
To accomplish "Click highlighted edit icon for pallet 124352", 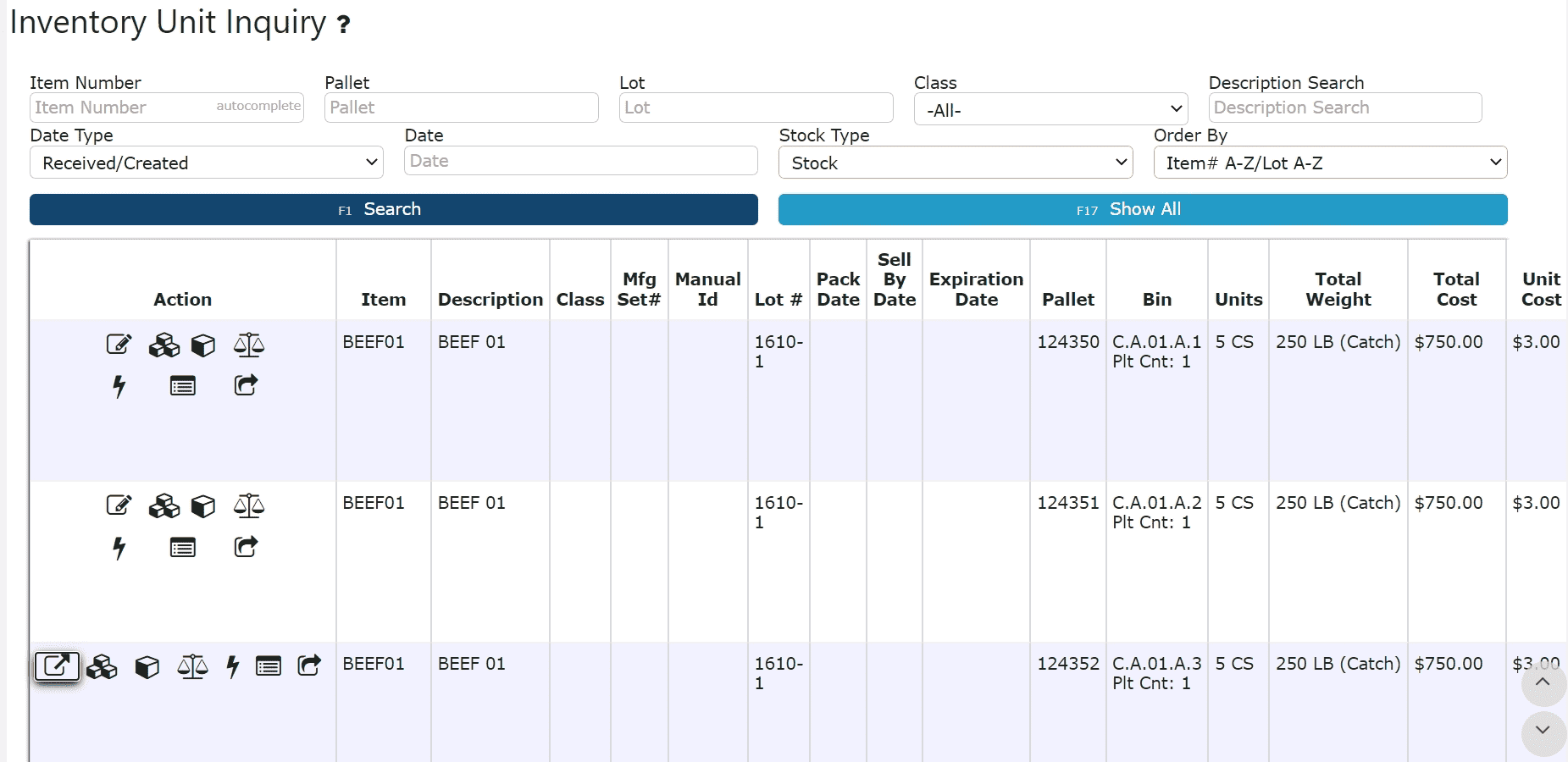I will tap(57, 666).
